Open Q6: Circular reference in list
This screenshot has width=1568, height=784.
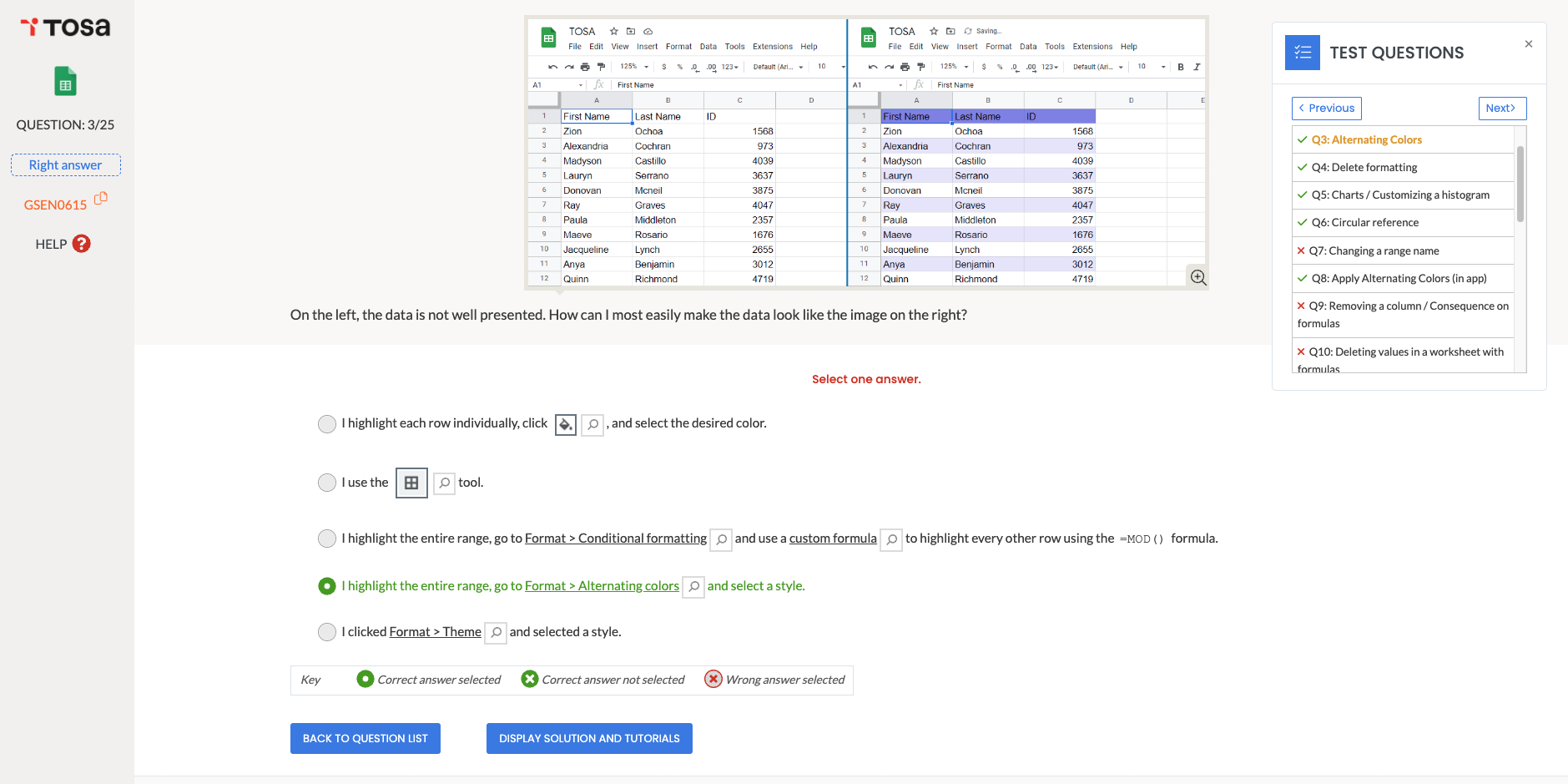1402,222
